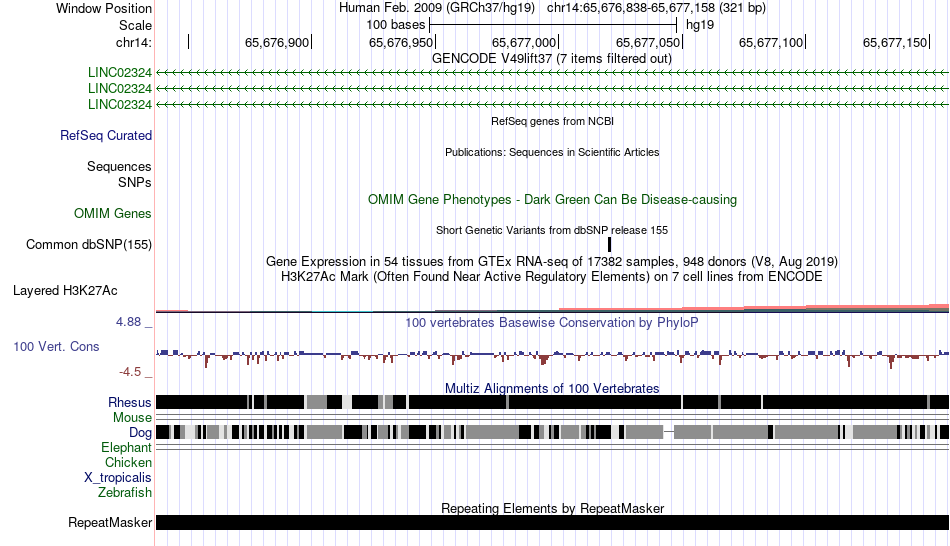
Task: Click the GENCODE V49lift37 track title
Action: click(x=552, y=59)
